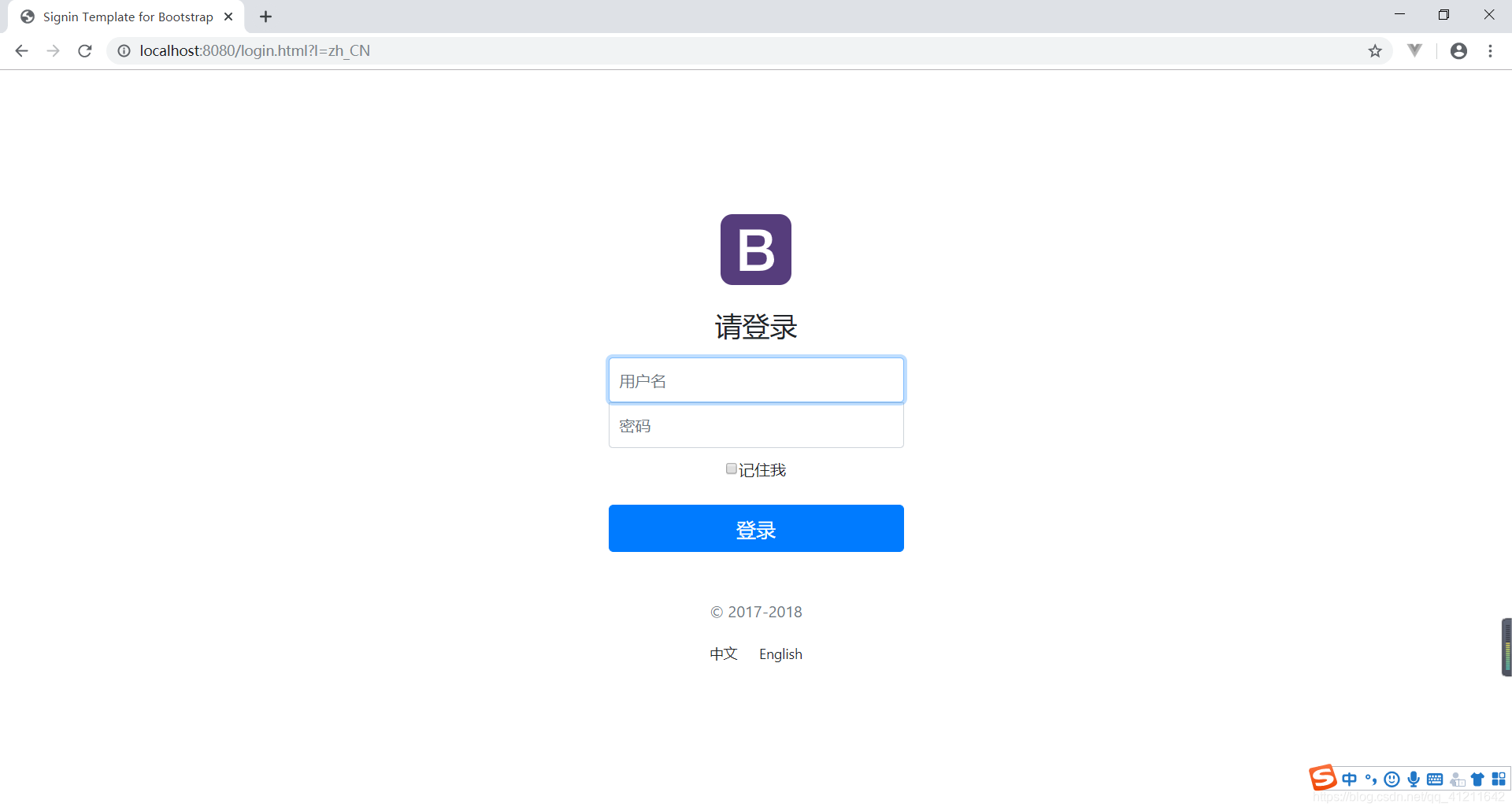Select the Signin Template for Bootstrap tab
The image size is (1512, 811).
[x=128, y=17]
